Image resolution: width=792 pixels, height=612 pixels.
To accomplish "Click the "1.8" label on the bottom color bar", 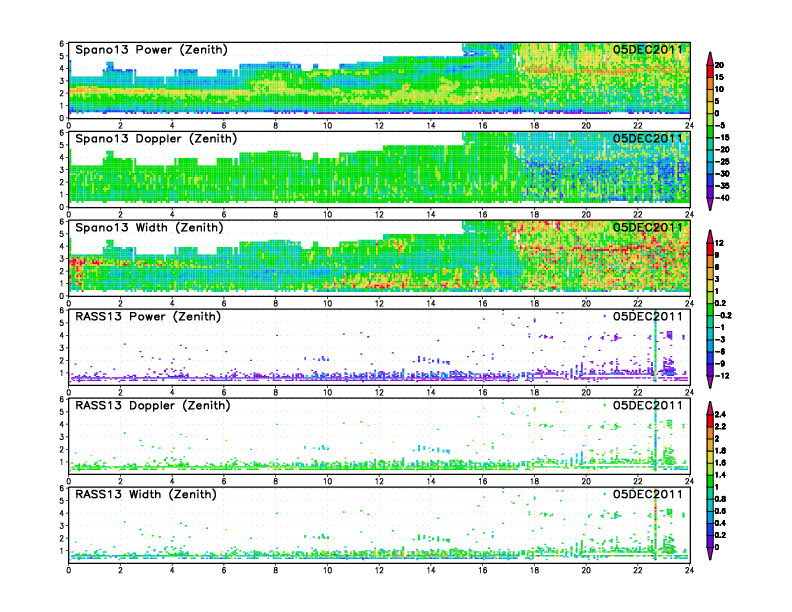I will 720,451.
